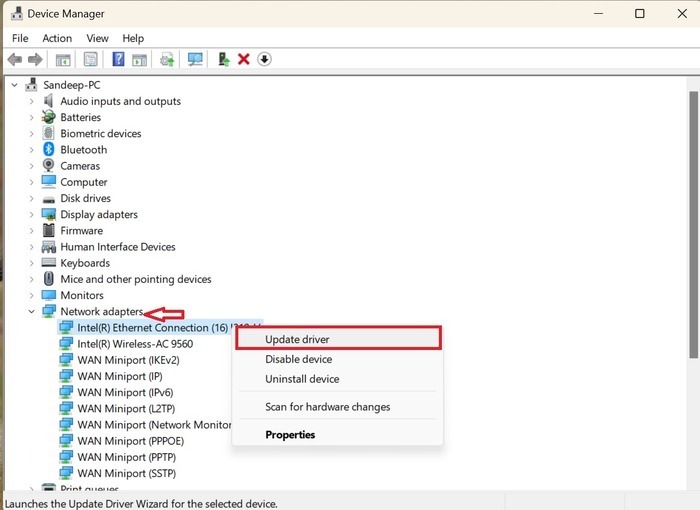Click the forward arrow toolbar icon
Screen dimensions: 700x510
(x=35, y=59)
